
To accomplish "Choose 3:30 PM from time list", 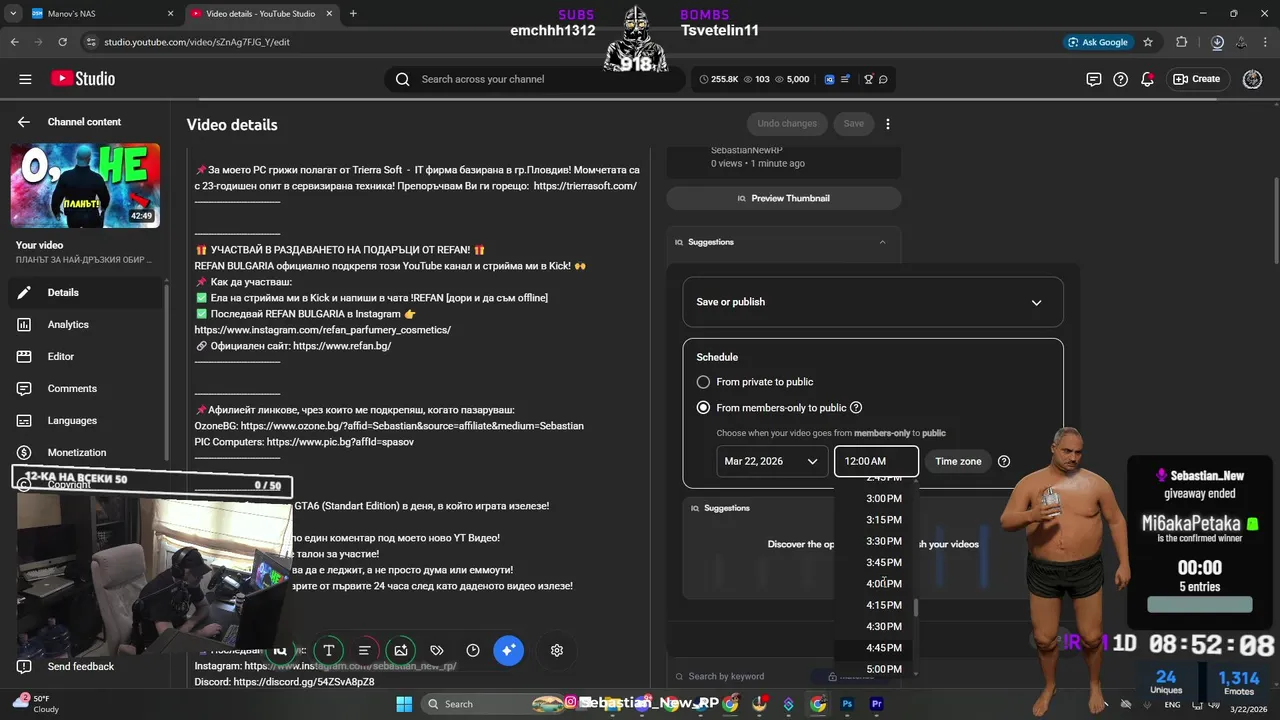I will pyautogui.click(x=884, y=541).
